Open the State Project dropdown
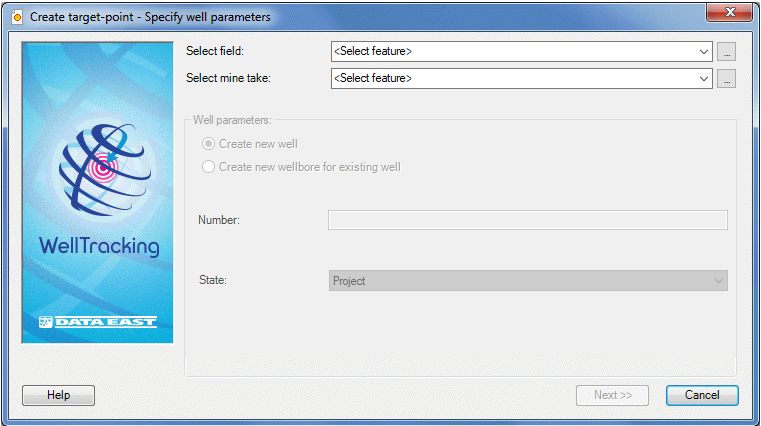The width and height of the screenshot is (761, 426). (x=528, y=280)
